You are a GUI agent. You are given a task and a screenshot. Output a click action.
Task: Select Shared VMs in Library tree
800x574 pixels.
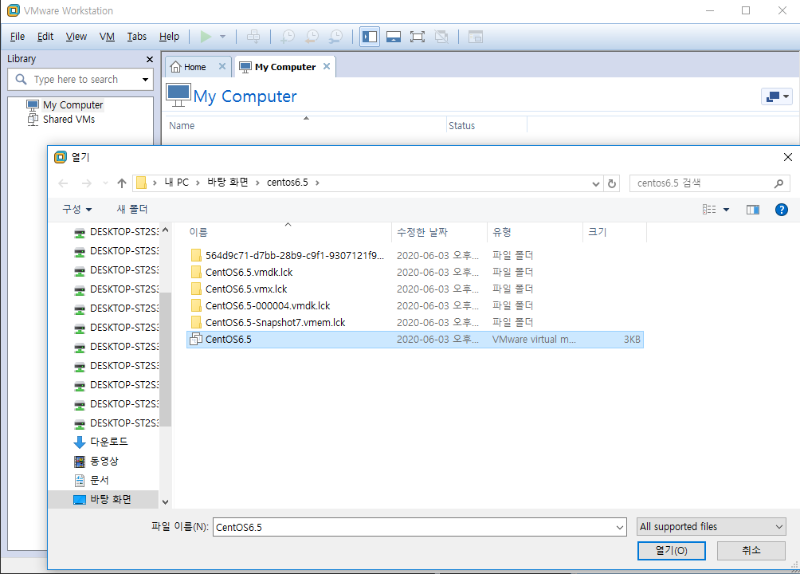click(x=69, y=119)
